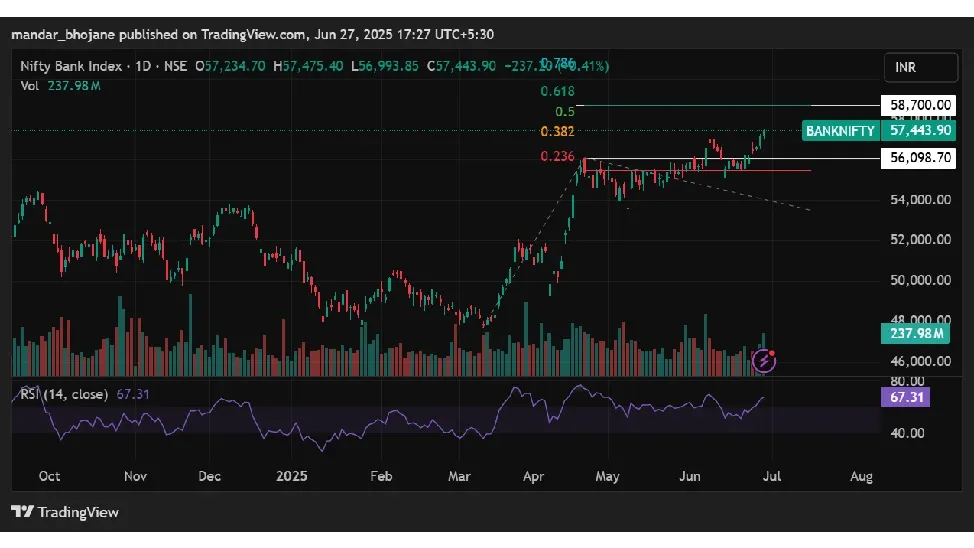
Task: Click the purple lightning event icon
Action: (x=763, y=360)
